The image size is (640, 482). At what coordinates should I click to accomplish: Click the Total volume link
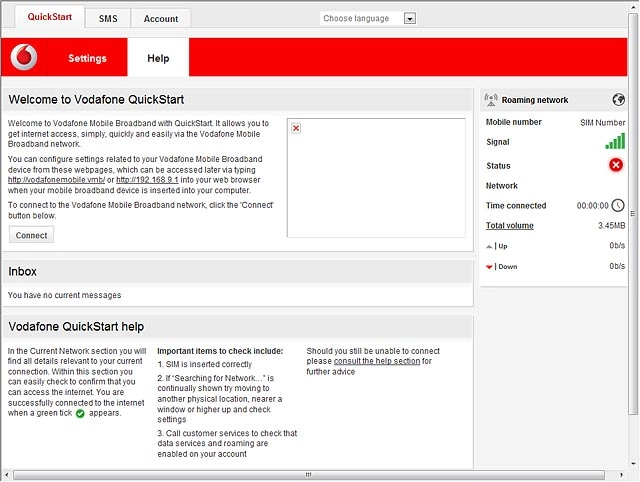(x=510, y=225)
